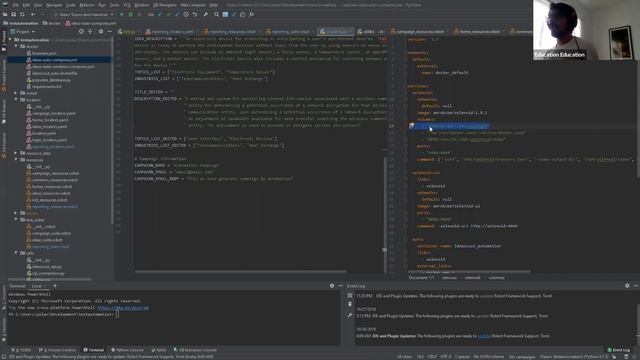Click update link in latest Event Log entry
The height and width of the screenshot is (360, 640).
coord(484,336)
